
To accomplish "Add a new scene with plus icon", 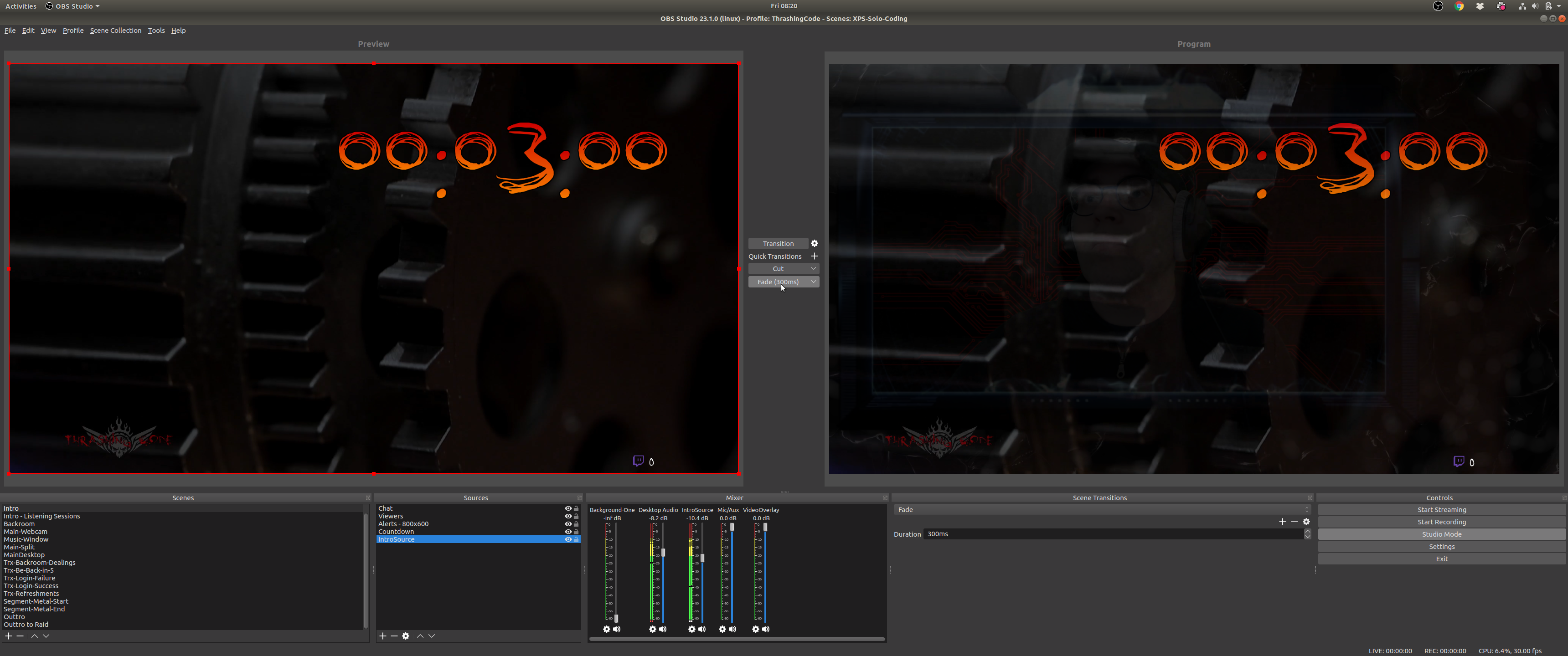I will (9, 636).
